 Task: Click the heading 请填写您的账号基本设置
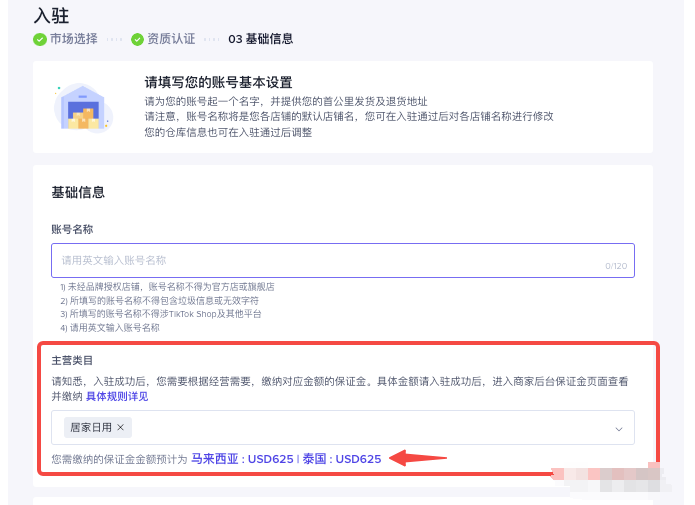219,82
